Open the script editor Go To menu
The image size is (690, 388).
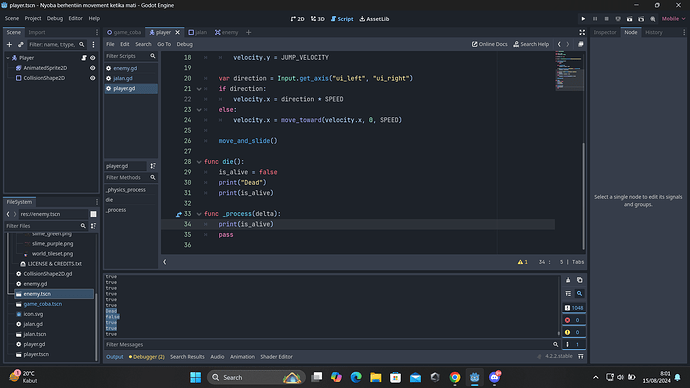(164, 44)
